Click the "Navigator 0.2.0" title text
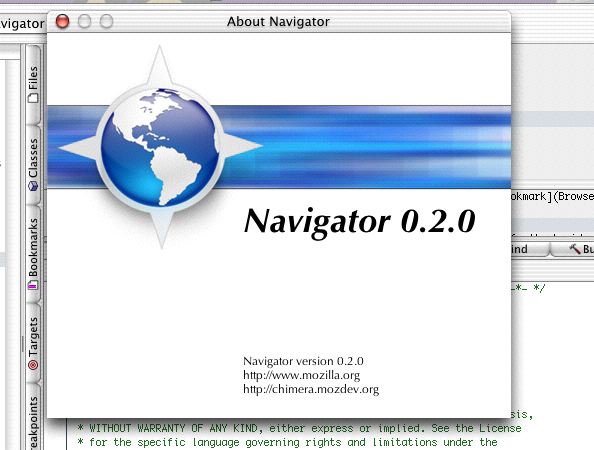594x450 pixels. click(x=360, y=222)
